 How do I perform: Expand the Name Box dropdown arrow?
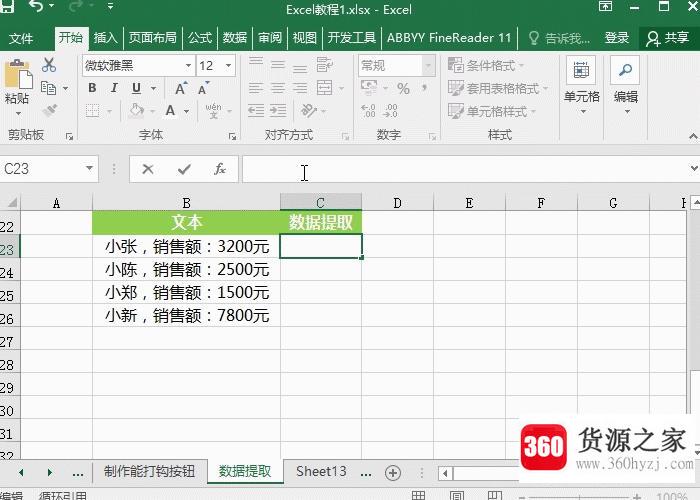coord(90,168)
